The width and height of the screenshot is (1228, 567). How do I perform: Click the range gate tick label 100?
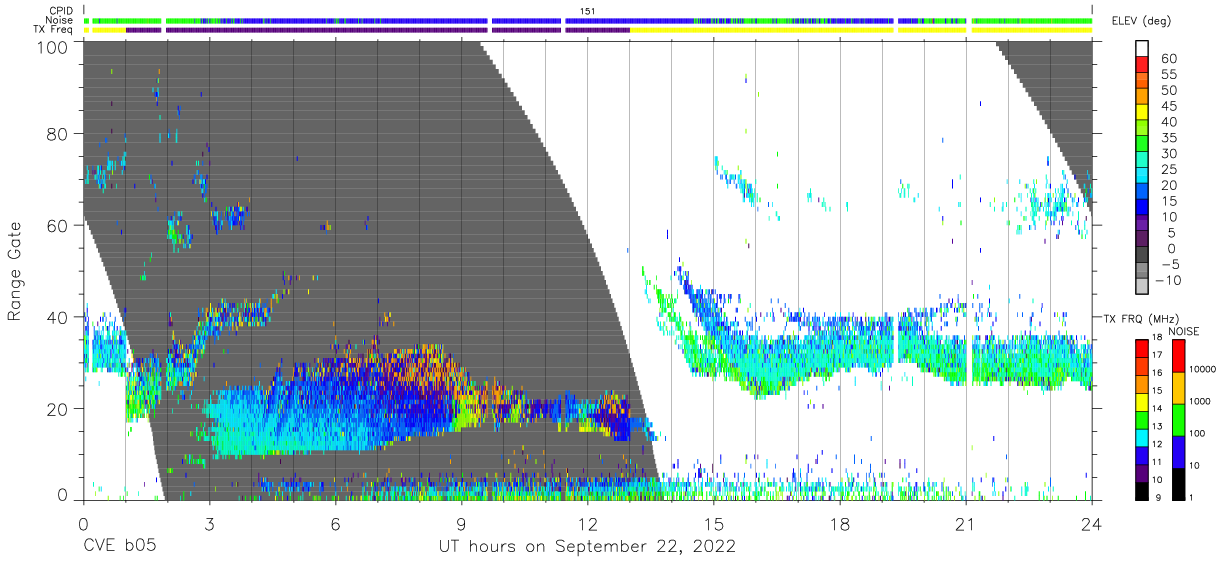tap(51, 46)
